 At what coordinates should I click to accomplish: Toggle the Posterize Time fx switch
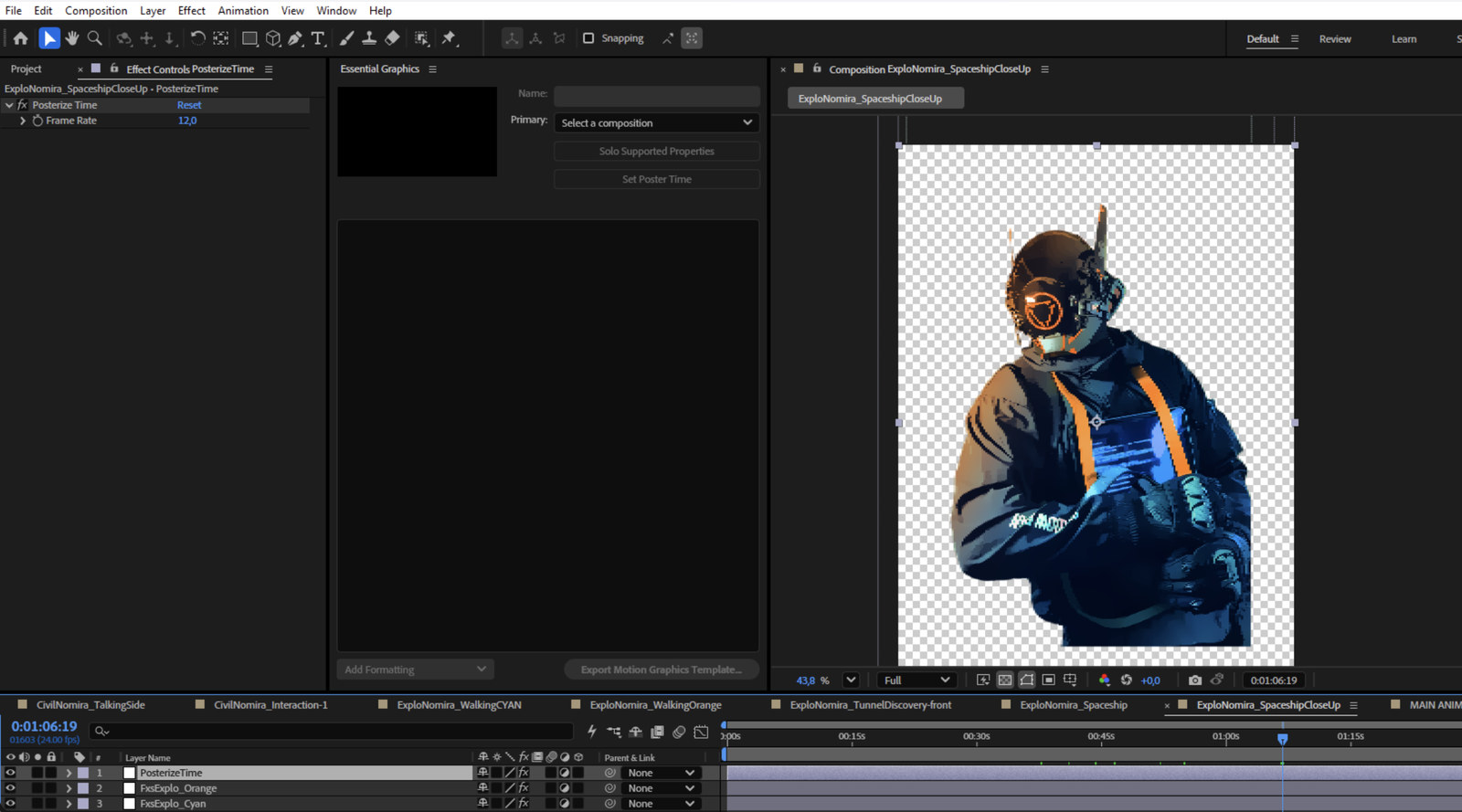pos(22,105)
